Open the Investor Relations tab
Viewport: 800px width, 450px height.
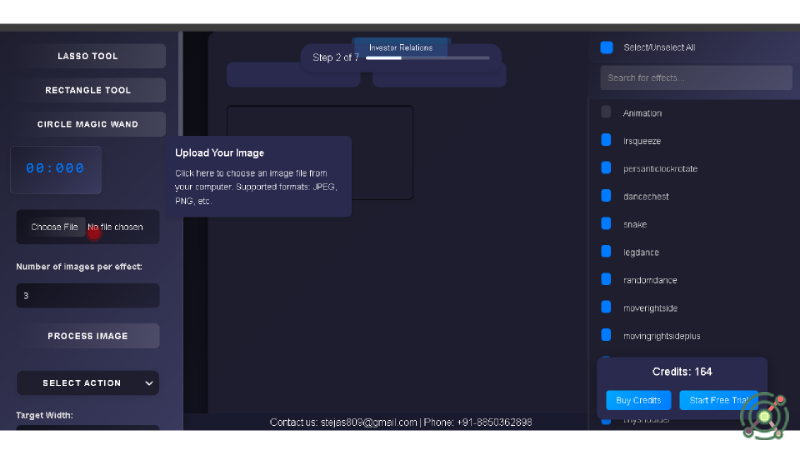point(401,47)
